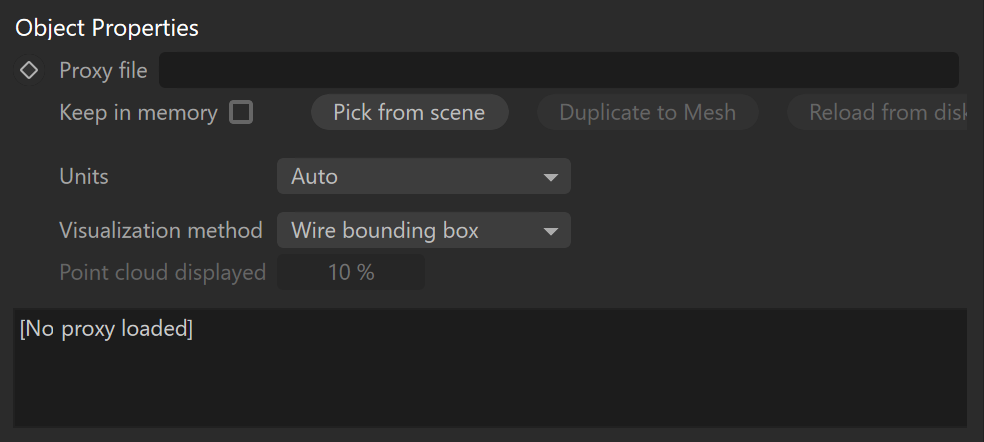Enable the Keep in memory checkbox
Screen dimensions: 984x442
click(241, 112)
